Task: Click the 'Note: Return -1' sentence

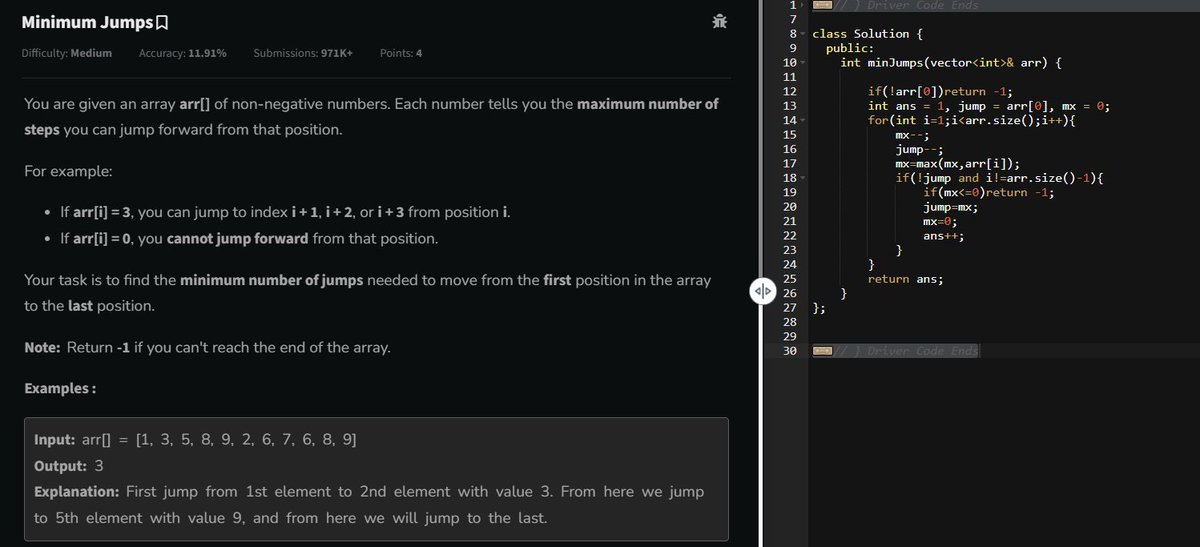Action: [207, 350]
